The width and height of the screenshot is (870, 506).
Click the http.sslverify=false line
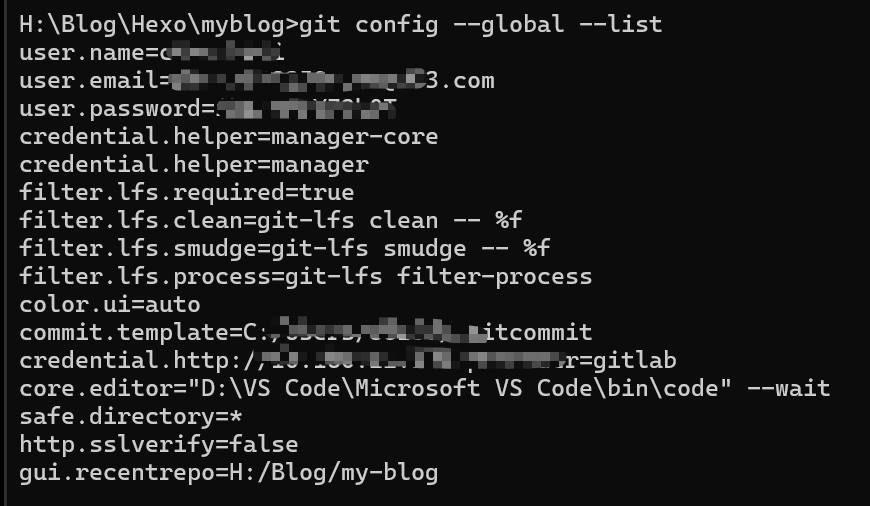coord(159,444)
